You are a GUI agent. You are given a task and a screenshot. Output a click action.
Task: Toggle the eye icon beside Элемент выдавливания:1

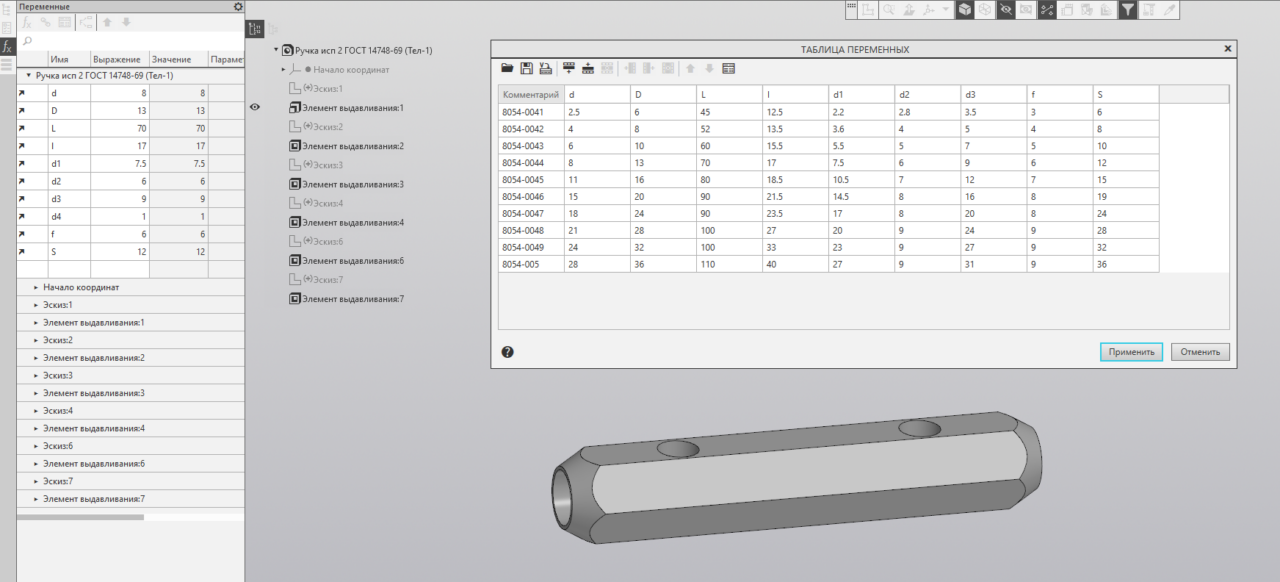tap(255, 107)
